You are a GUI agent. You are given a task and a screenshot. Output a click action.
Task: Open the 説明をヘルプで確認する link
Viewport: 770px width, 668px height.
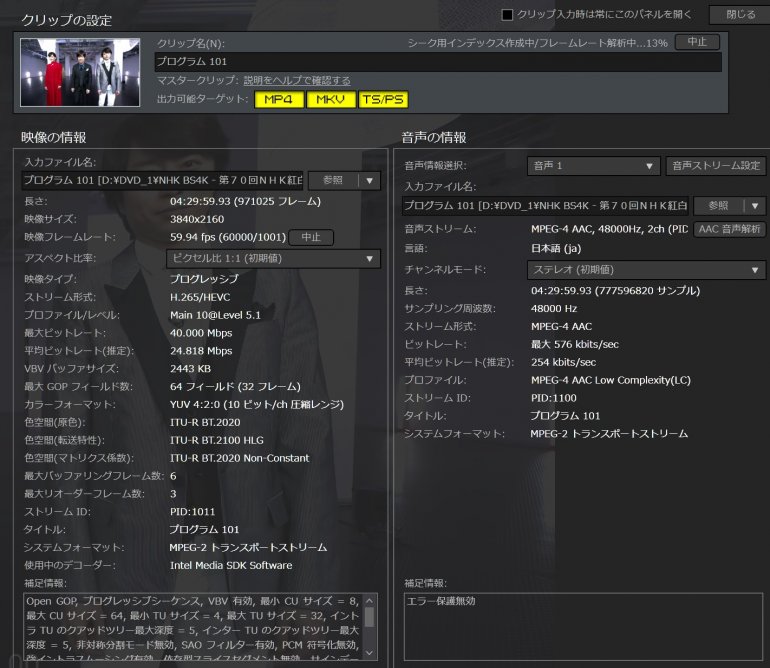(297, 81)
